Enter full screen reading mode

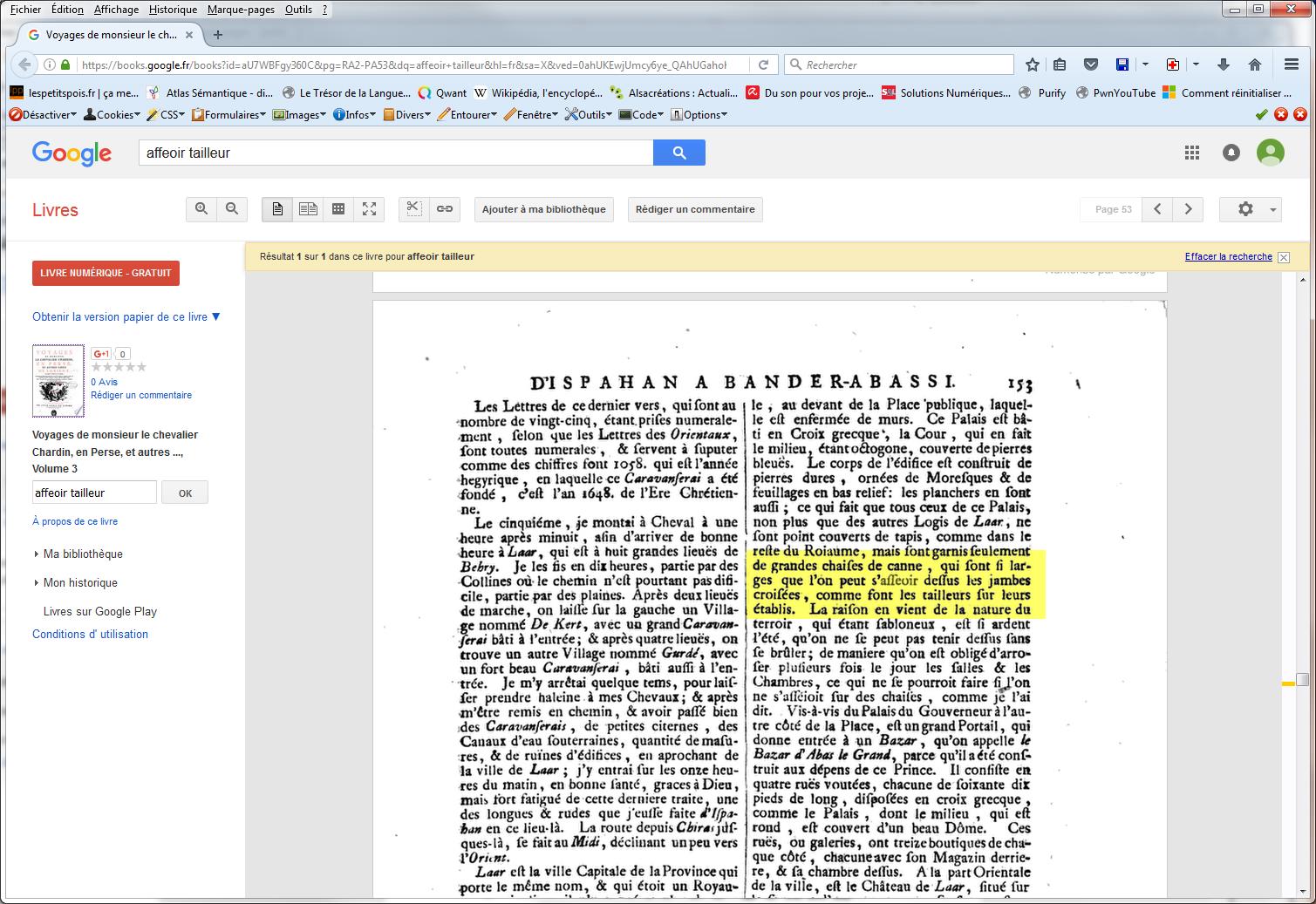[370, 209]
